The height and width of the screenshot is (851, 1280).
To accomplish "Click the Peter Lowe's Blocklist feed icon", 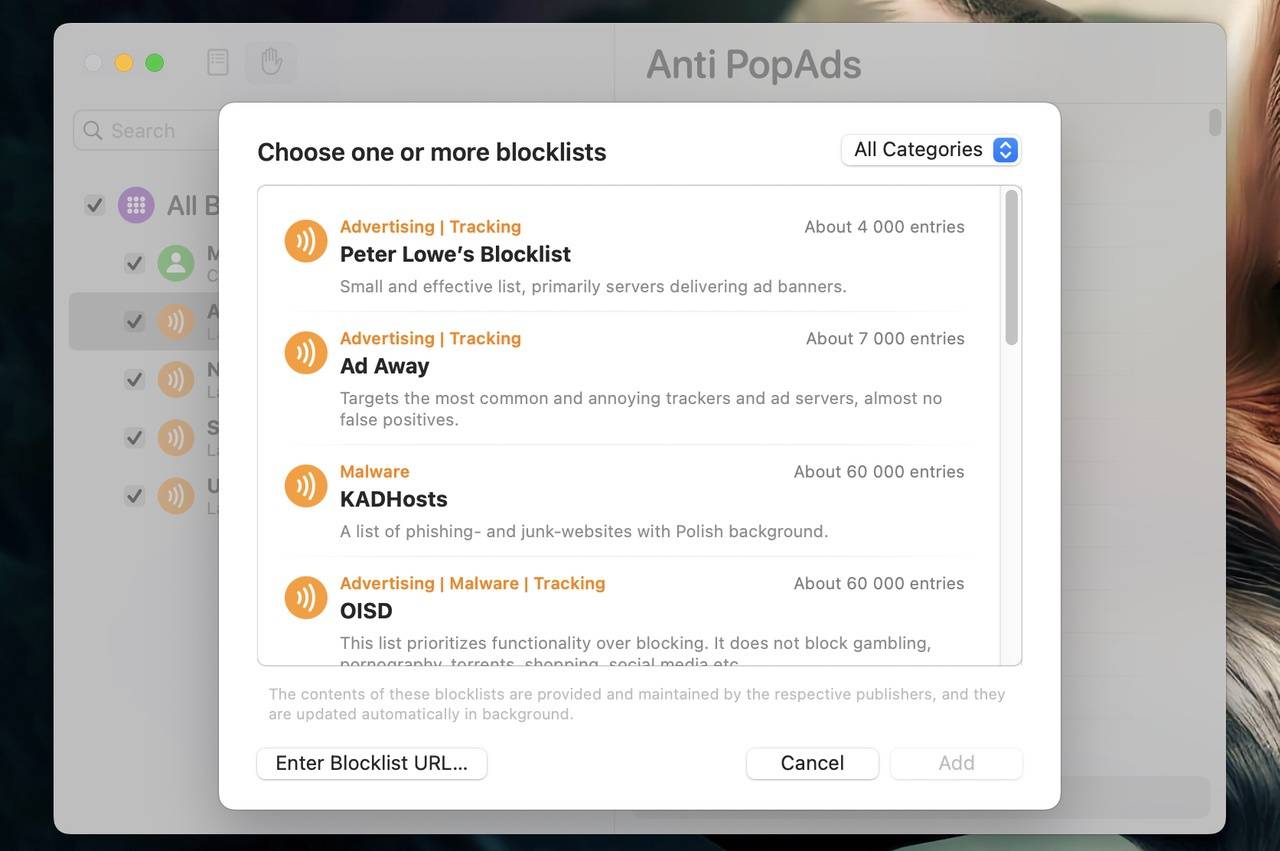I will pyautogui.click(x=306, y=241).
